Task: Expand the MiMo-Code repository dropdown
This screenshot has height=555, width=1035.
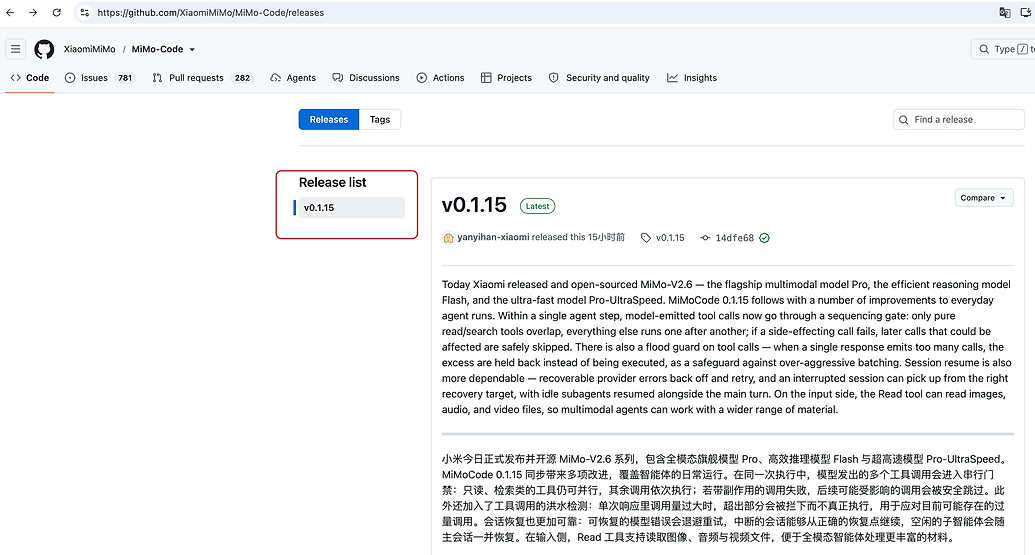Action: 192,49
